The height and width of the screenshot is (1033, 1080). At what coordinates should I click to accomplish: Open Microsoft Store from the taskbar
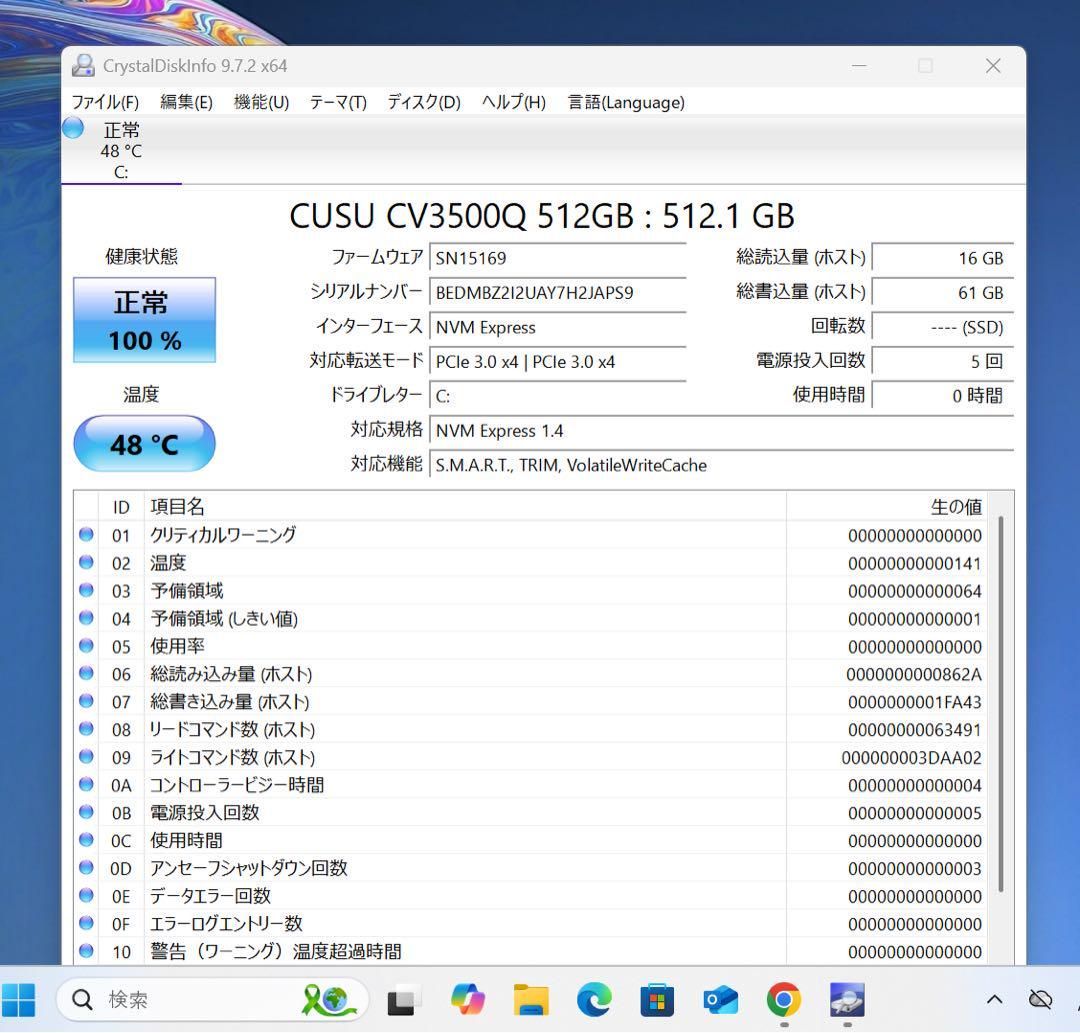point(657,999)
